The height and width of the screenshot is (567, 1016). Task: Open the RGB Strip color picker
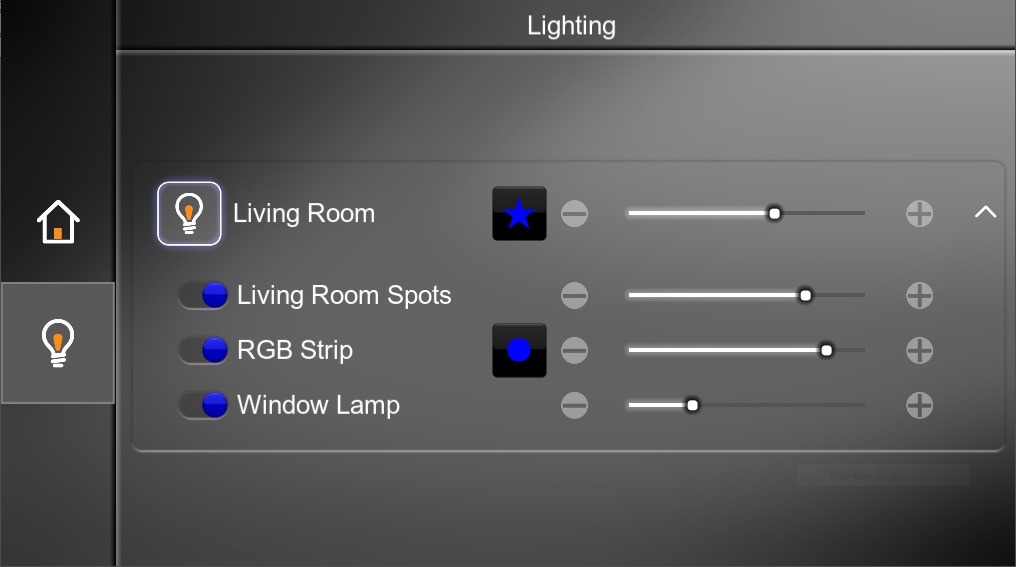pos(519,350)
